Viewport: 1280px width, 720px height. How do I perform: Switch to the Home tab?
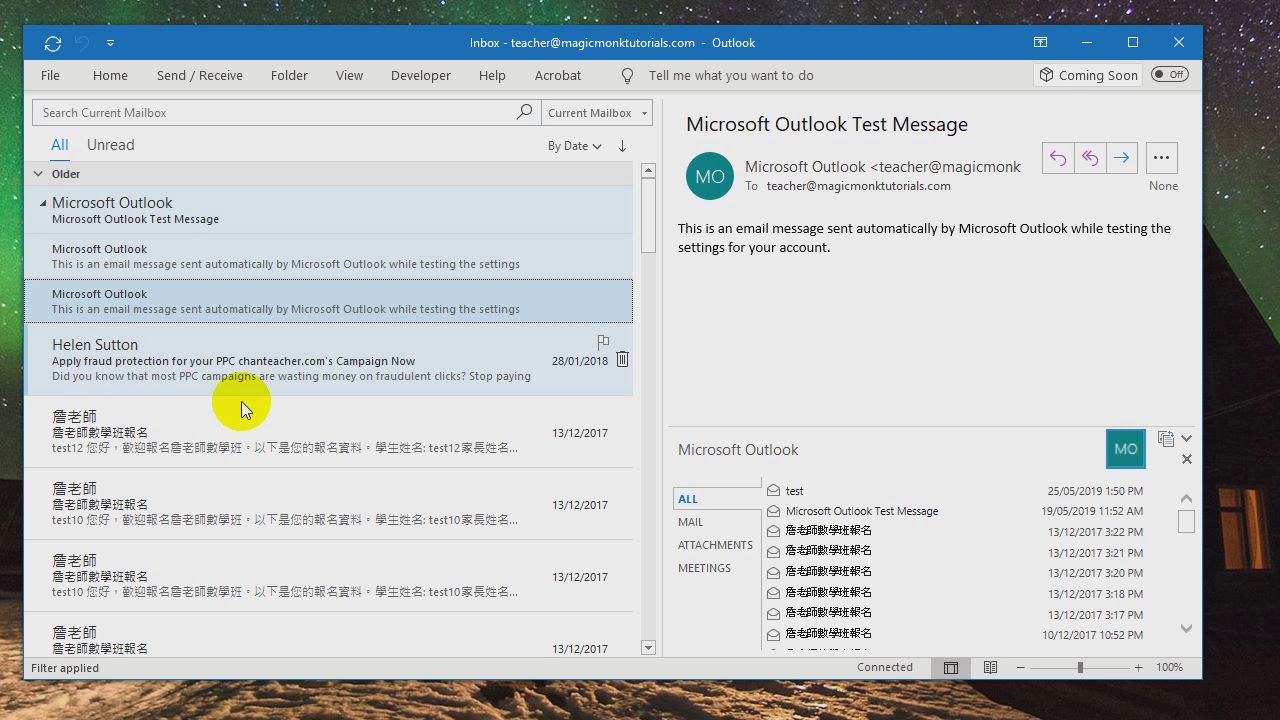(110, 75)
